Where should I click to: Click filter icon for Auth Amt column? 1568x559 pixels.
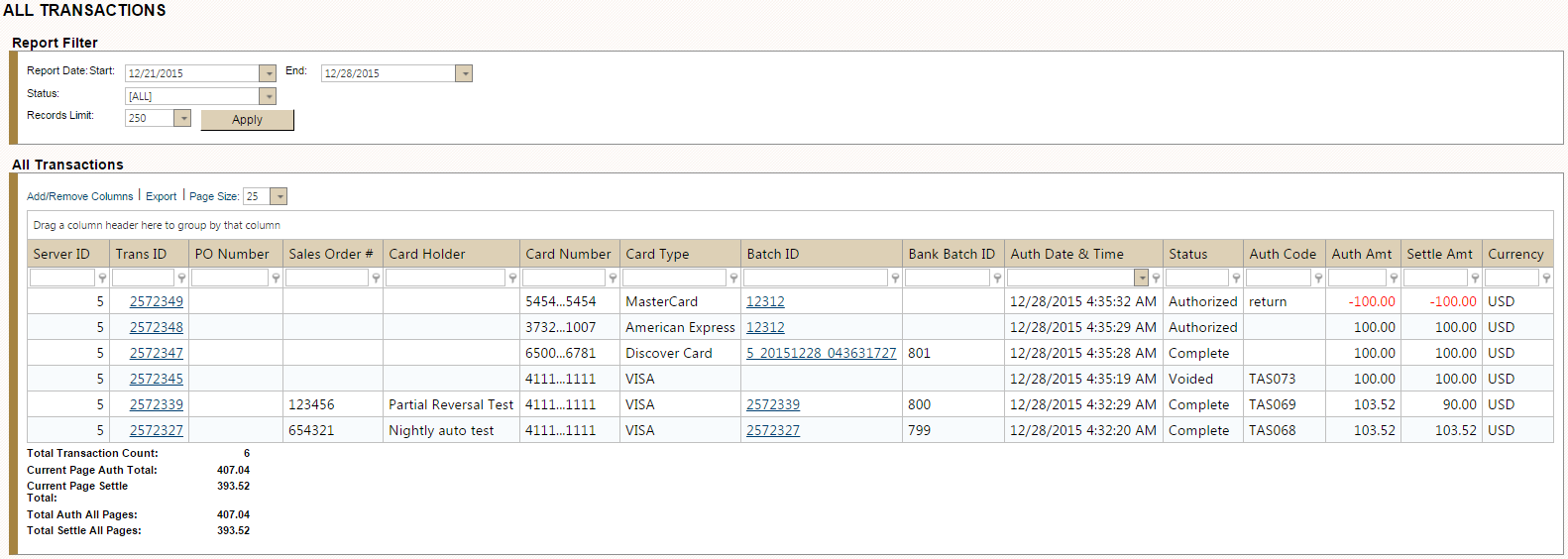pos(1394,279)
